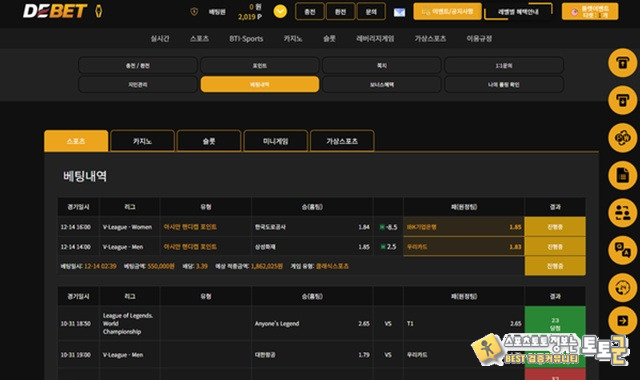Click the 충전 deposit button in the header

pyautogui.click(x=310, y=11)
